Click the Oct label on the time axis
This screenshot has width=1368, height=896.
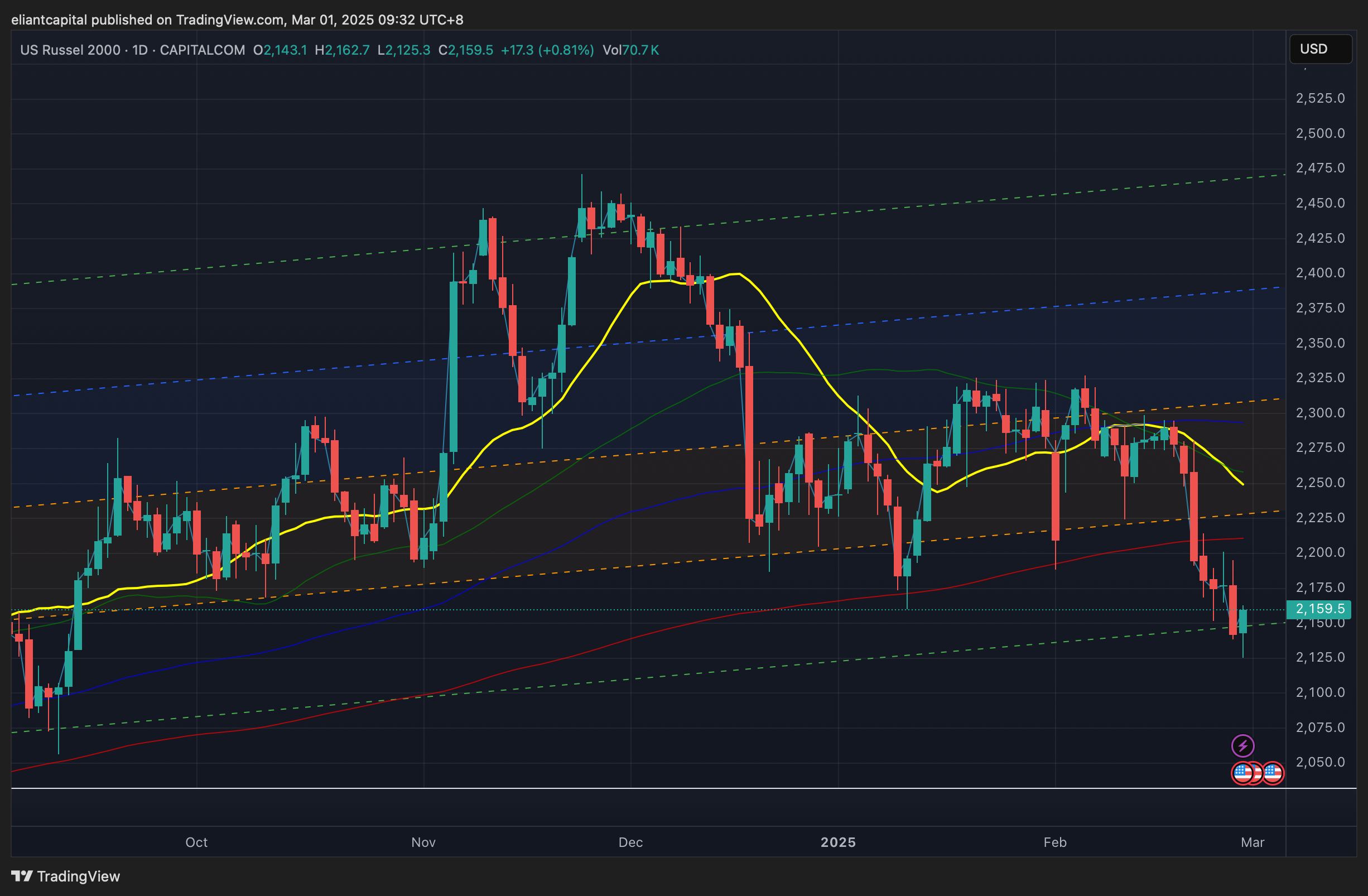pyautogui.click(x=196, y=842)
